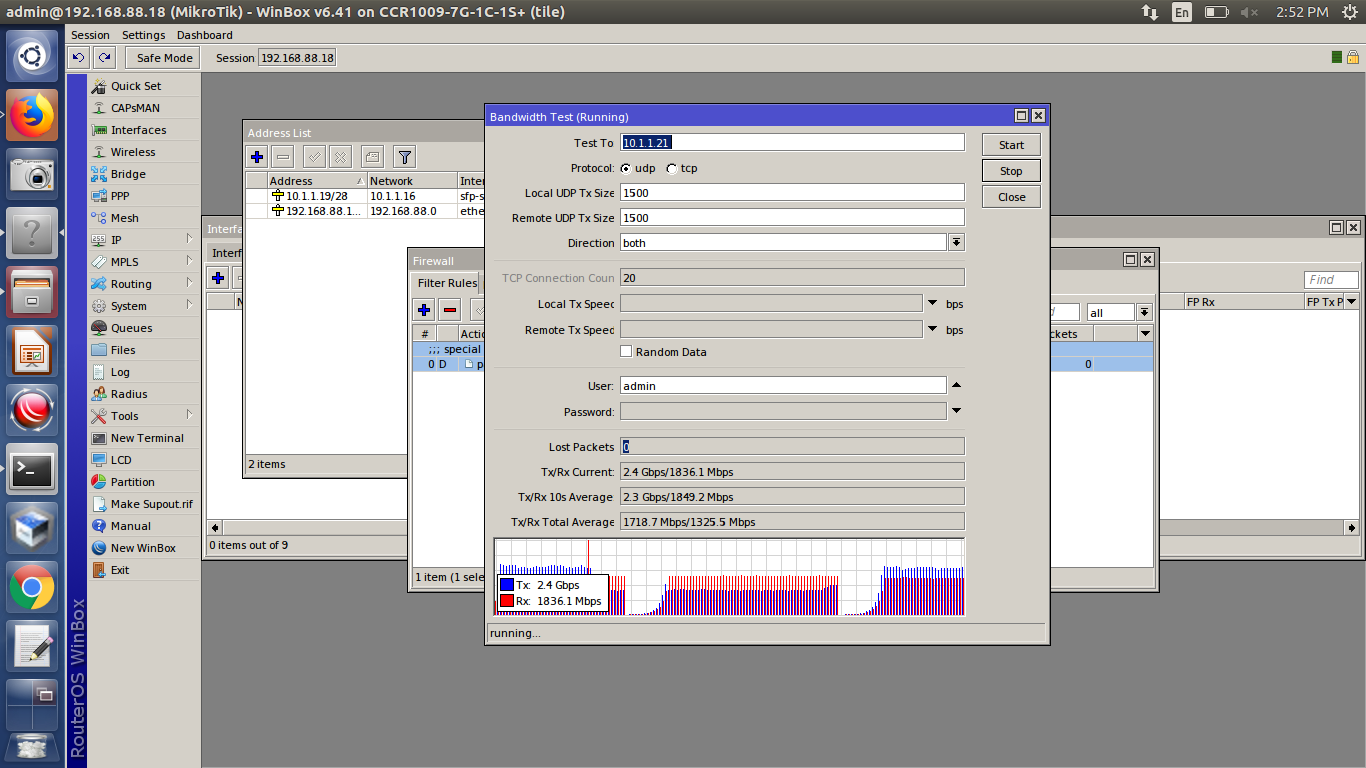Enable the Random Data checkbox
Image resolution: width=1366 pixels, height=768 pixels.
626,352
